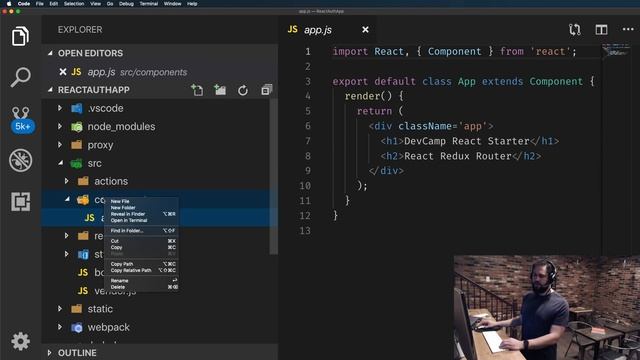Select the proxy folder row
640x360 pixels.
[x=156, y=145]
